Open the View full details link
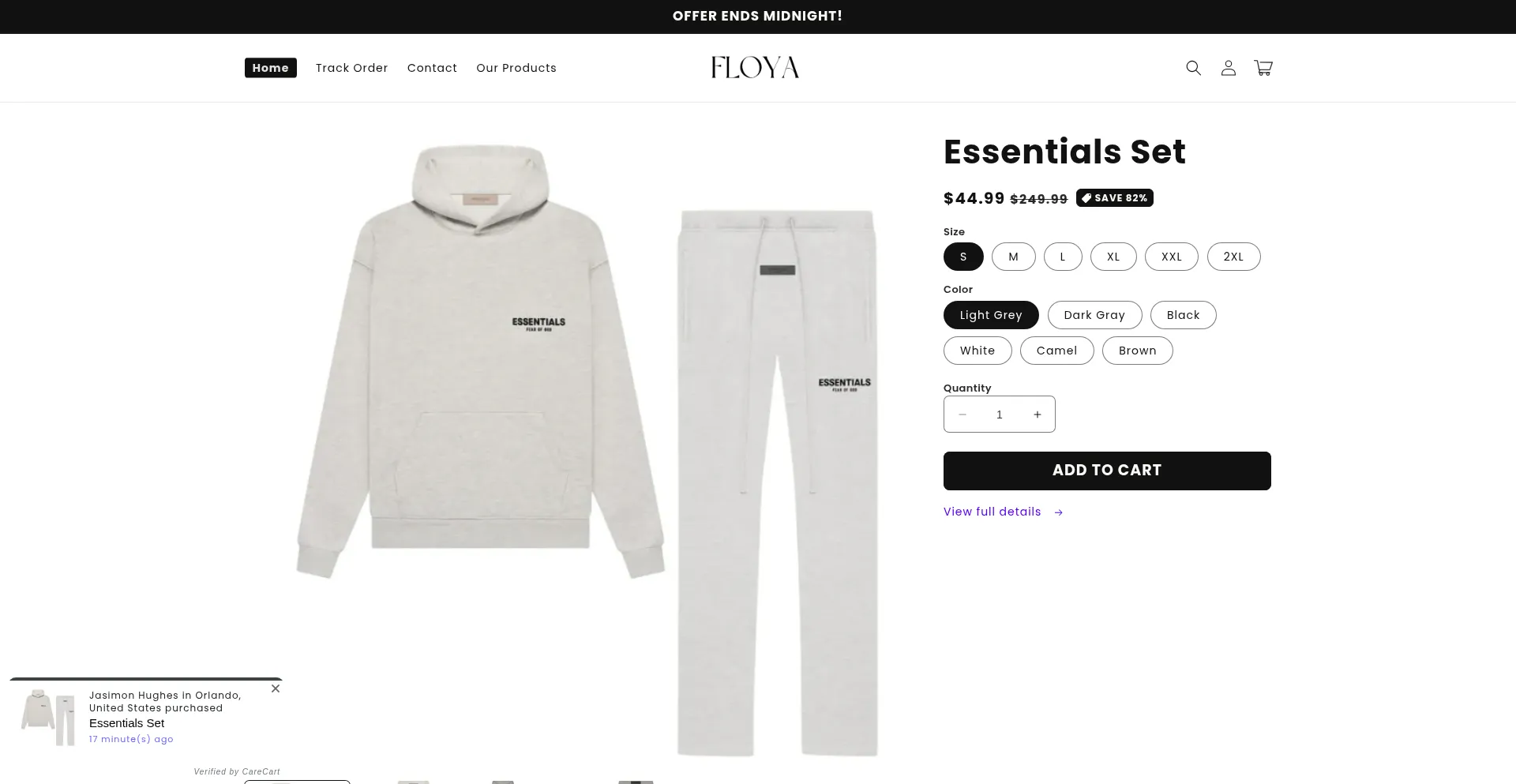Viewport: 1516px width, 784px height. (x=992, y=512)
